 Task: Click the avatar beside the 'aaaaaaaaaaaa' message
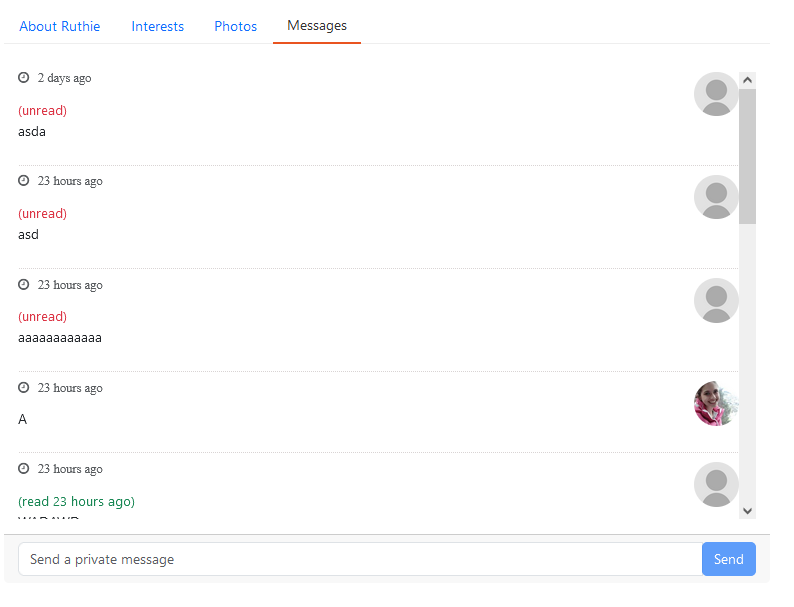[x=716, y=300]
